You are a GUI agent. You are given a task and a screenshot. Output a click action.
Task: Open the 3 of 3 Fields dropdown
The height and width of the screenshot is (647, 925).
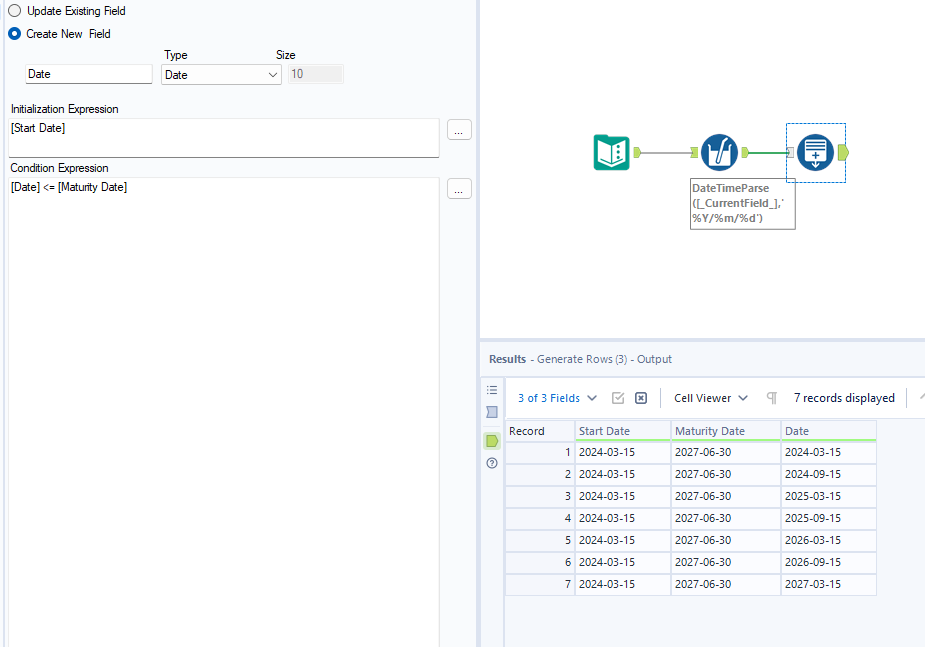(556, 398)
